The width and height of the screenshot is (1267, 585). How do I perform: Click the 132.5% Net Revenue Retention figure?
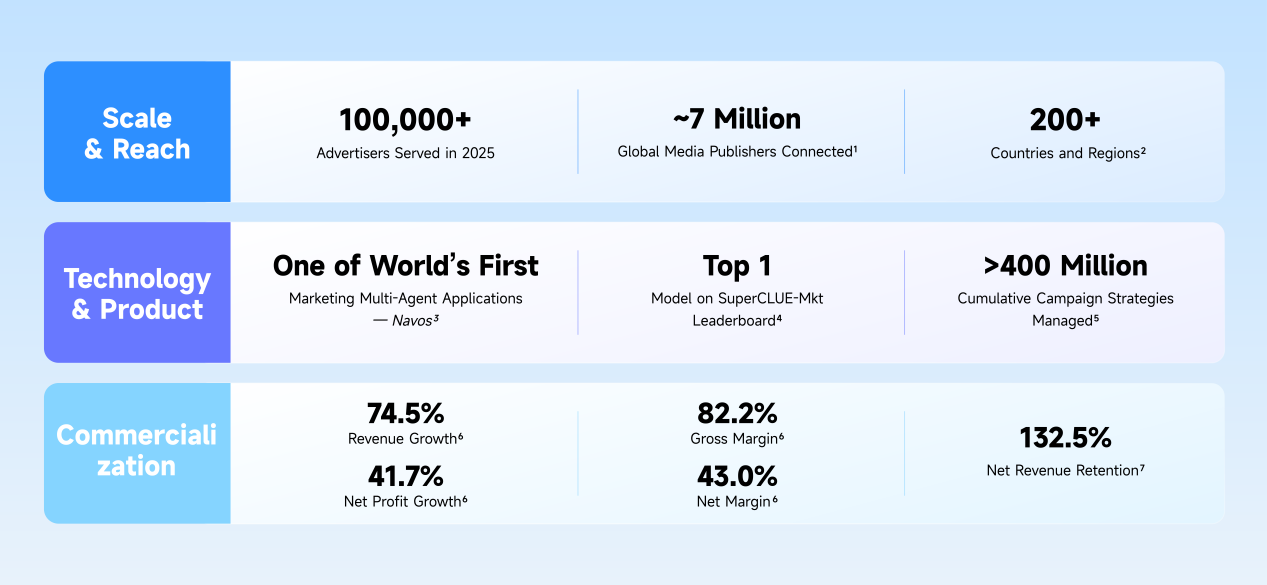click(x=1065, y=438)
